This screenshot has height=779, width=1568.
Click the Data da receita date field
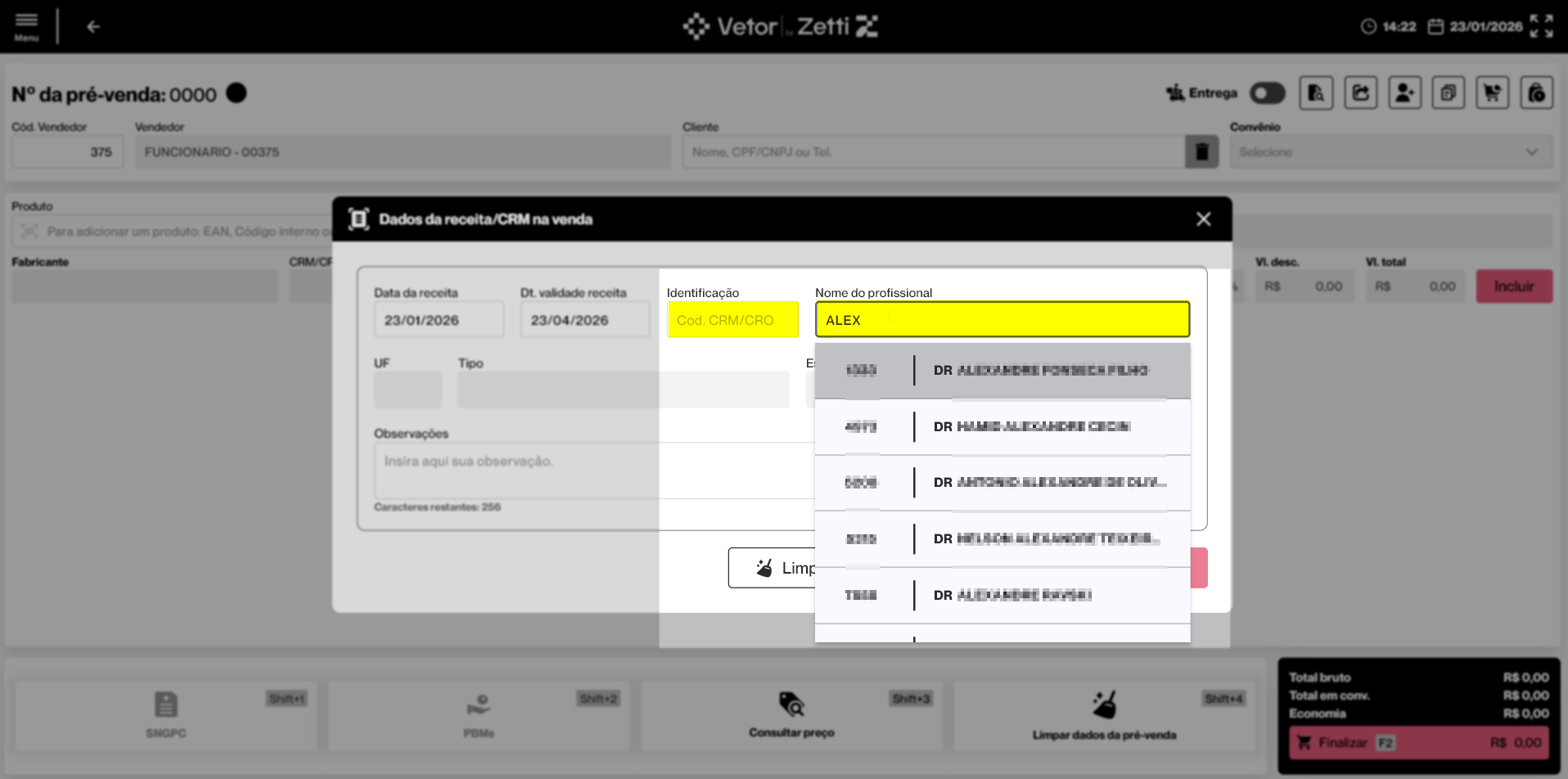tap(439, 320)
